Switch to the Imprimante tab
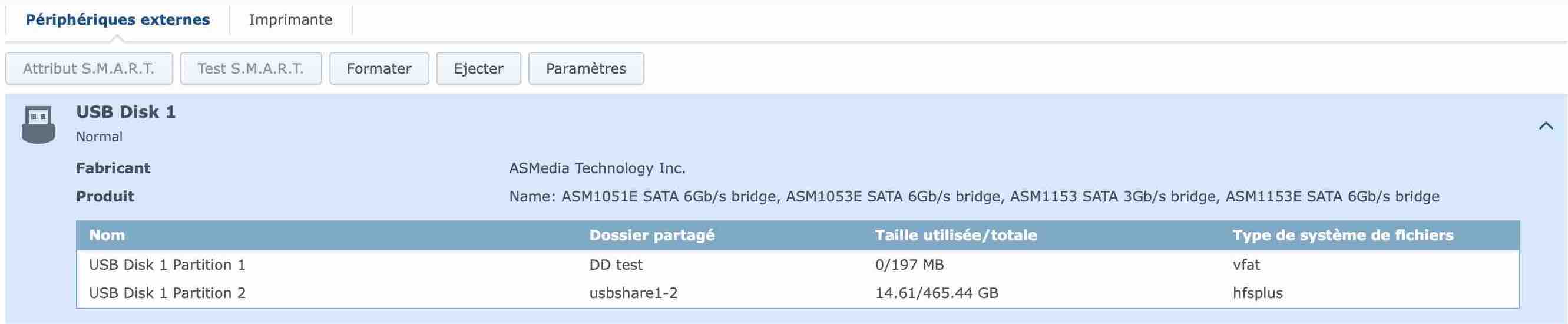Viewport: 1568px width, 324px height. (290, 20)
